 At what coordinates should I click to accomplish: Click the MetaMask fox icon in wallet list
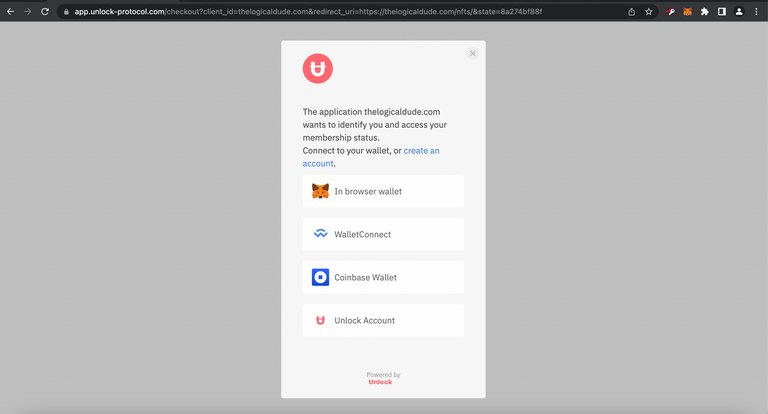(320, 191)
